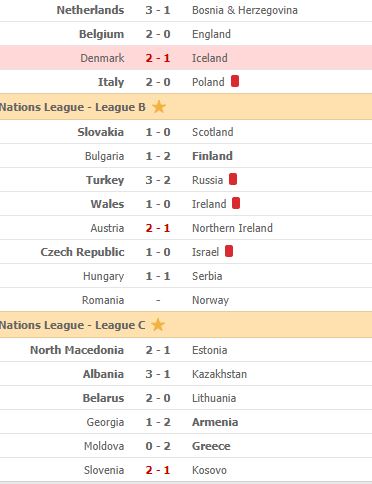The height and width of the screenshot is (484, 372).
Task: Click the North Macedonia team name
Action: click(77, 350)
